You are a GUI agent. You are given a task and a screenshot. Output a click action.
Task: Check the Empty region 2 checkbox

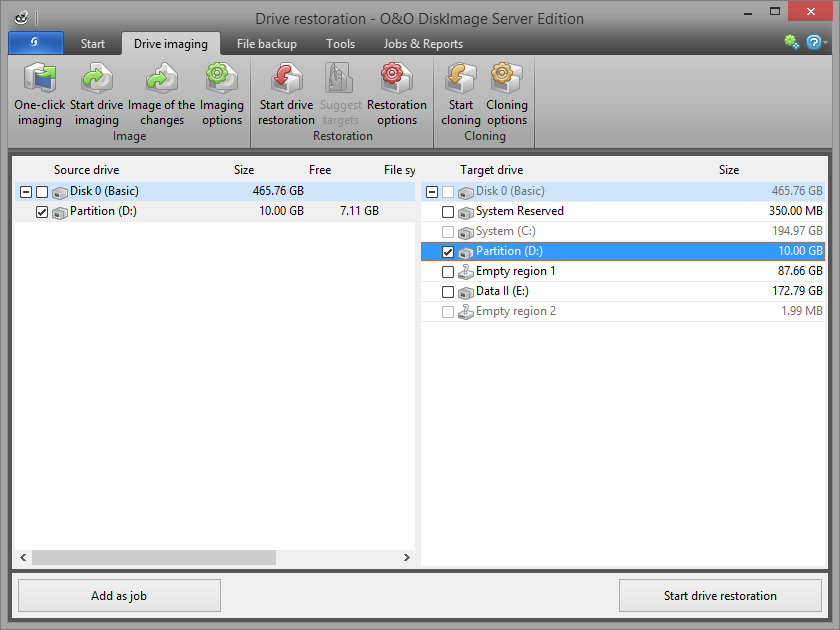click(448, 312)
